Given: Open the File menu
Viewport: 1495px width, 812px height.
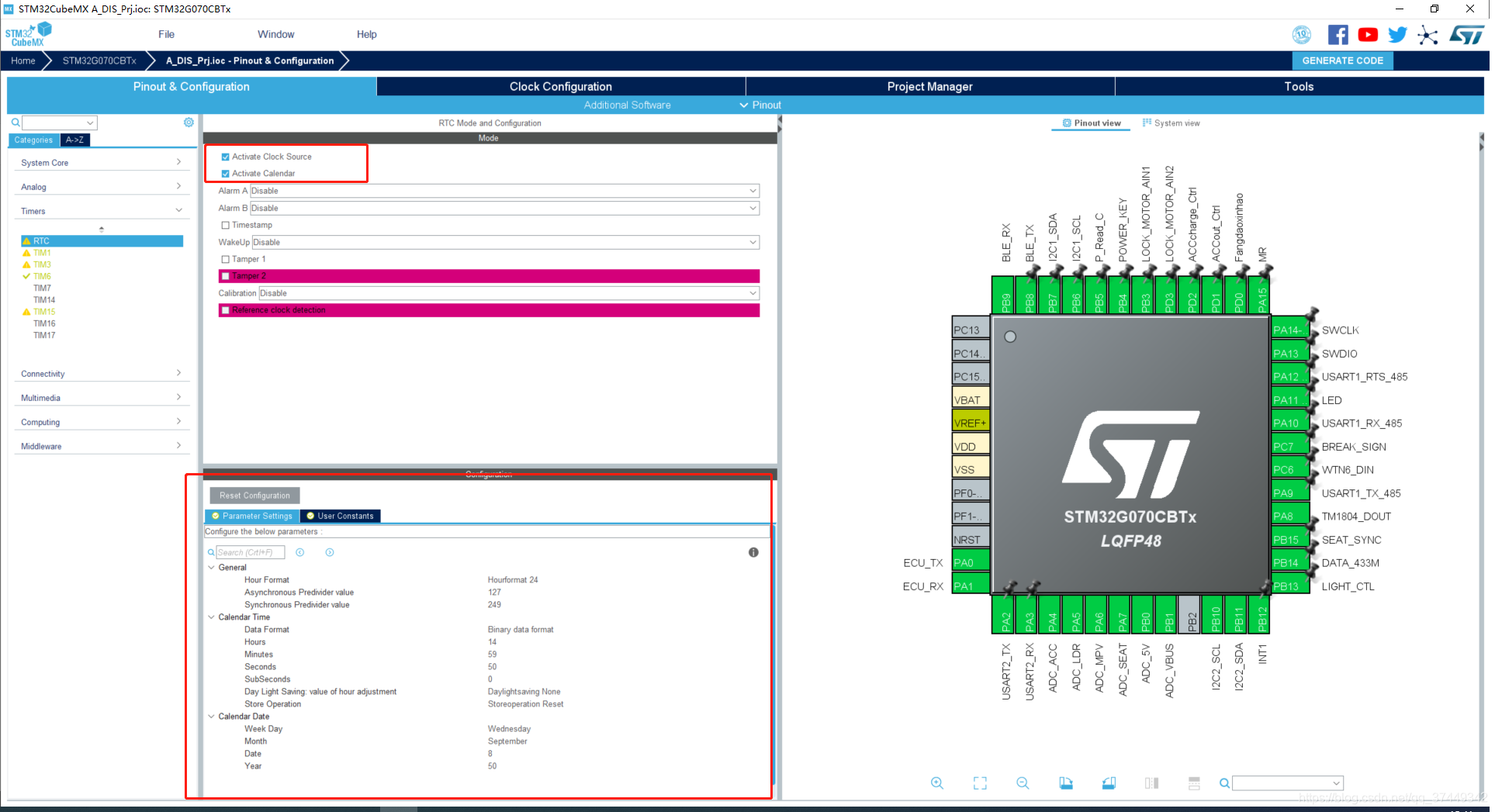Looking at the screenshot, I should (166, 35).
